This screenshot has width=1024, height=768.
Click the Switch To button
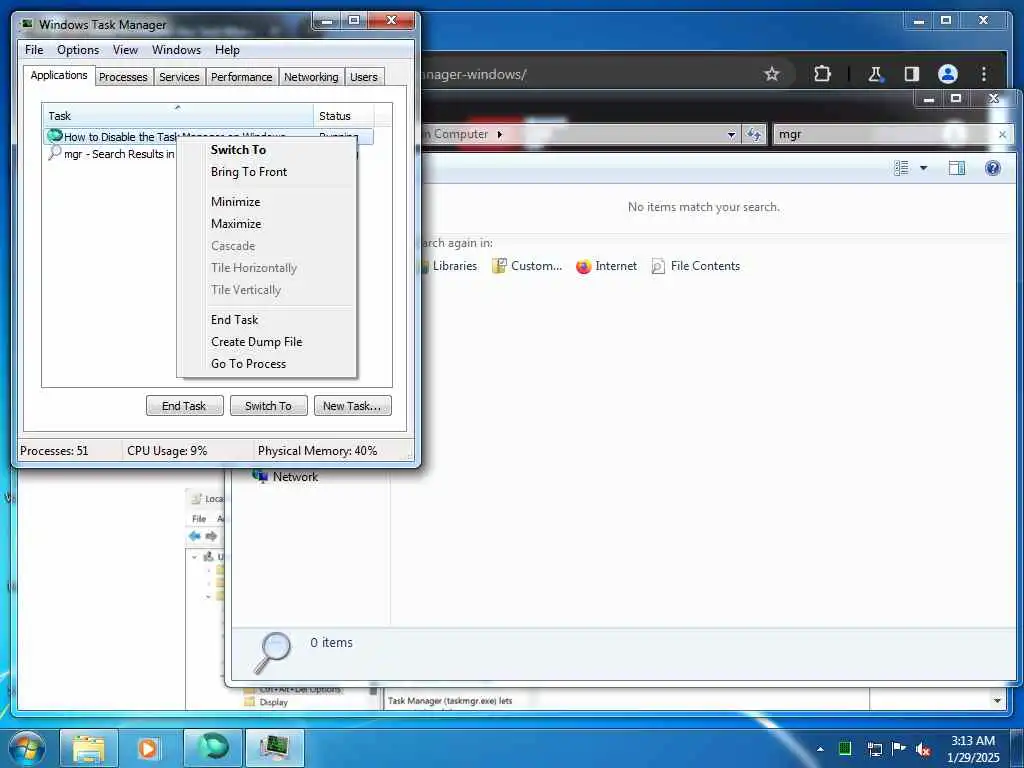tap(268, 406)
